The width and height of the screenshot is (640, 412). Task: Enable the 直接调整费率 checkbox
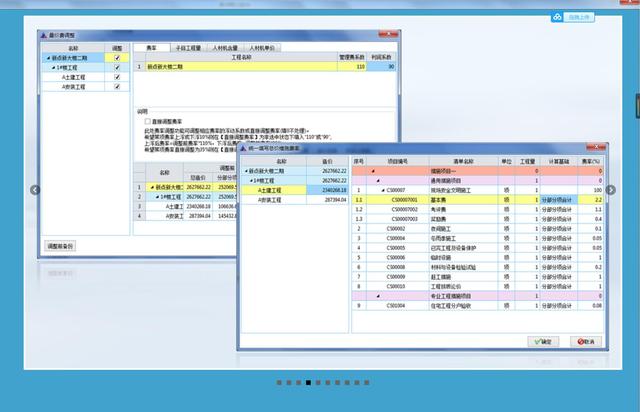coord(148,122)
